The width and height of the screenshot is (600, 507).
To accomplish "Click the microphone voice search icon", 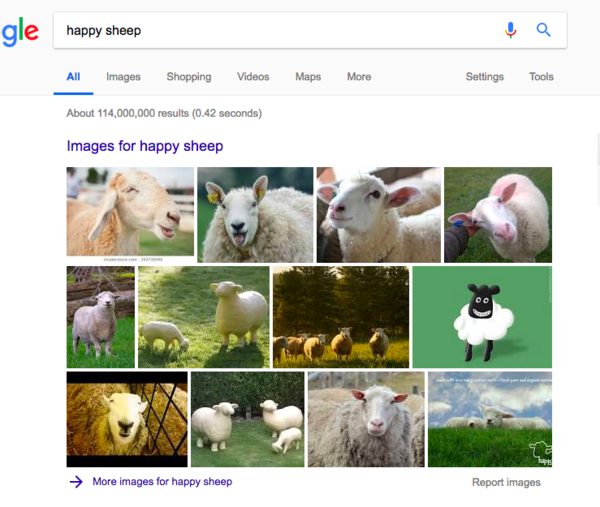I will tap(511, 30).
